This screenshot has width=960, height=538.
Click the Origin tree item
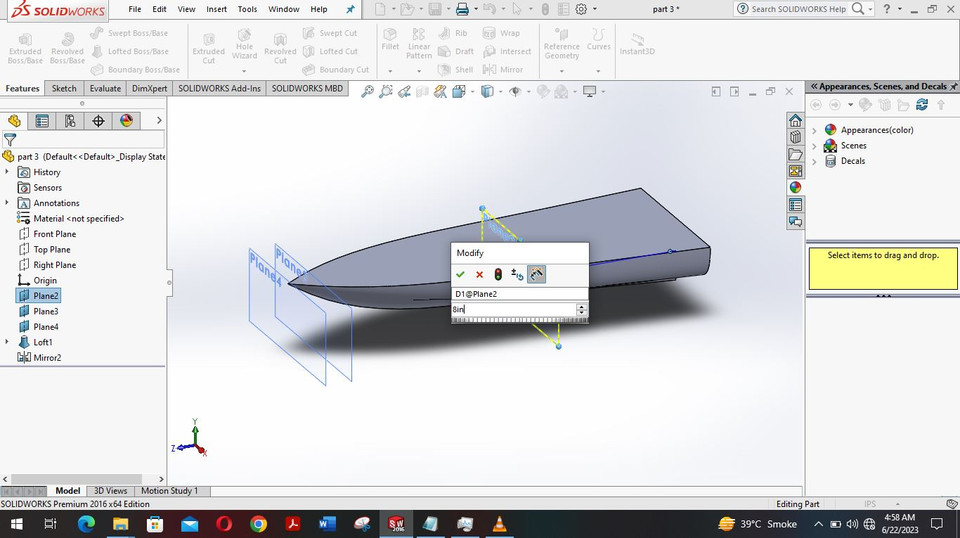coord(45,280)
